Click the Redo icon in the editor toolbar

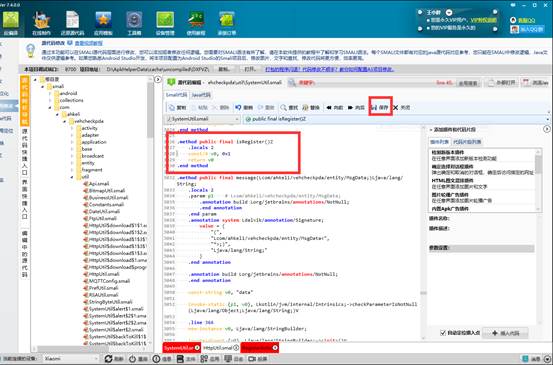pos(261,107)
